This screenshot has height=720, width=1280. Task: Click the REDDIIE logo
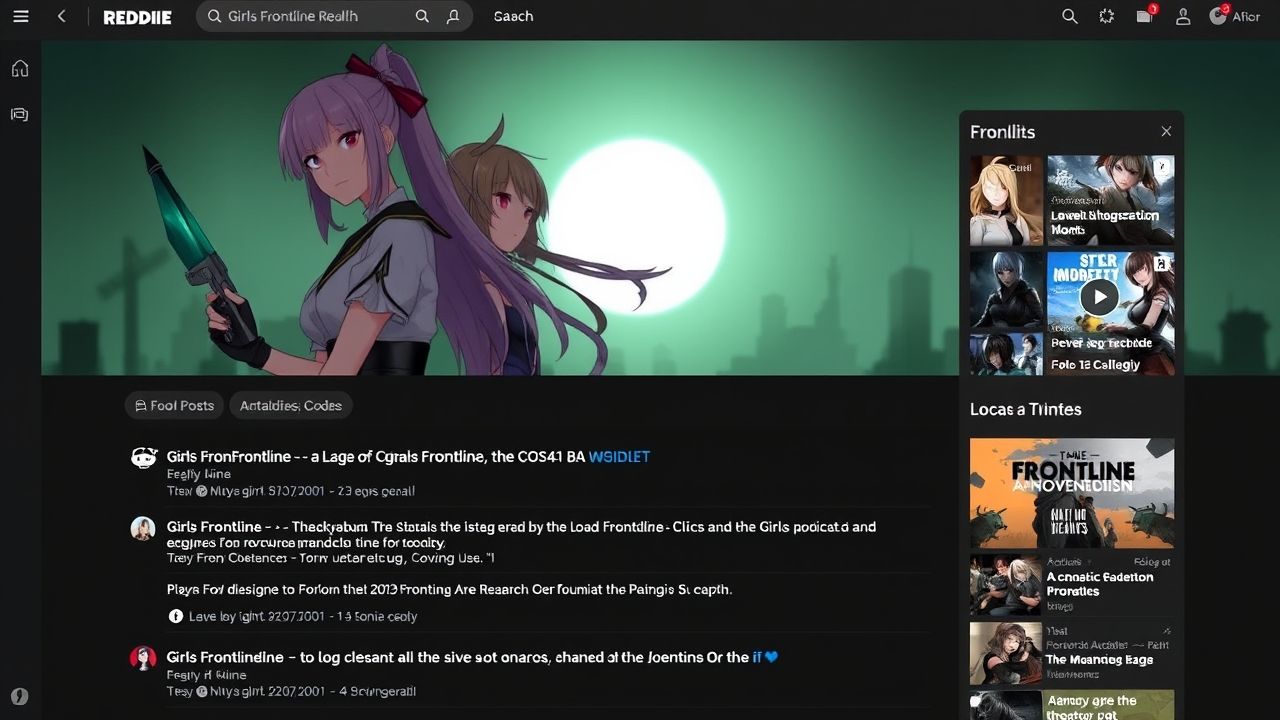coord(137,17)
